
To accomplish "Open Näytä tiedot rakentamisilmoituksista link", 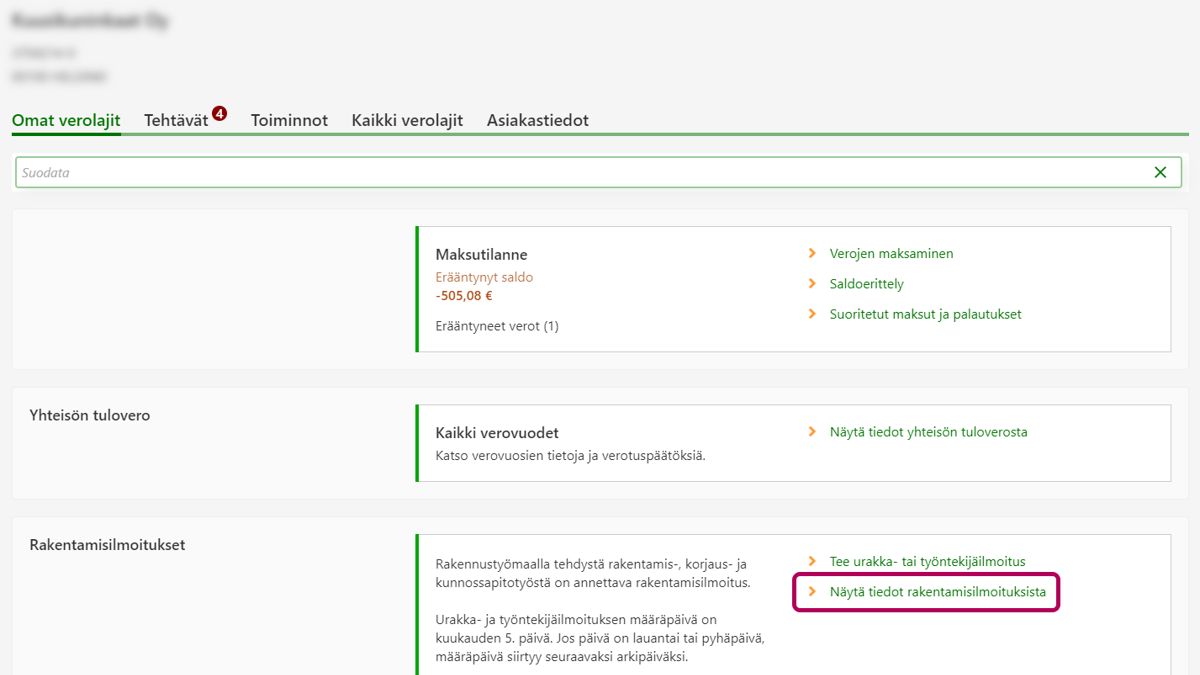I will pos(937,592).
